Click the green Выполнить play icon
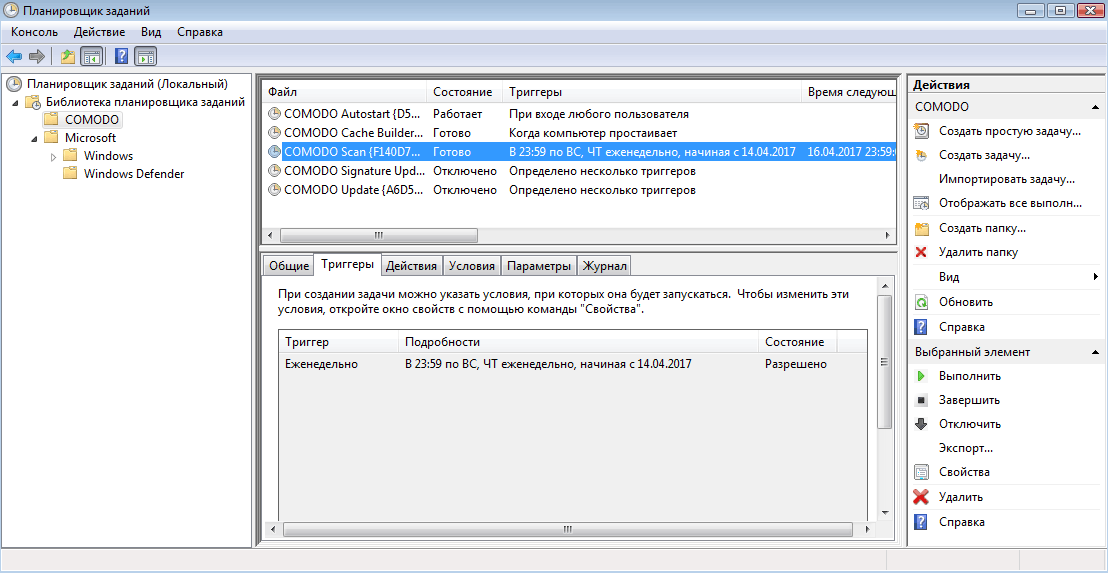The width and height of the screenshot is (1108, 573). pyautogui.click(x=921, y=377)
